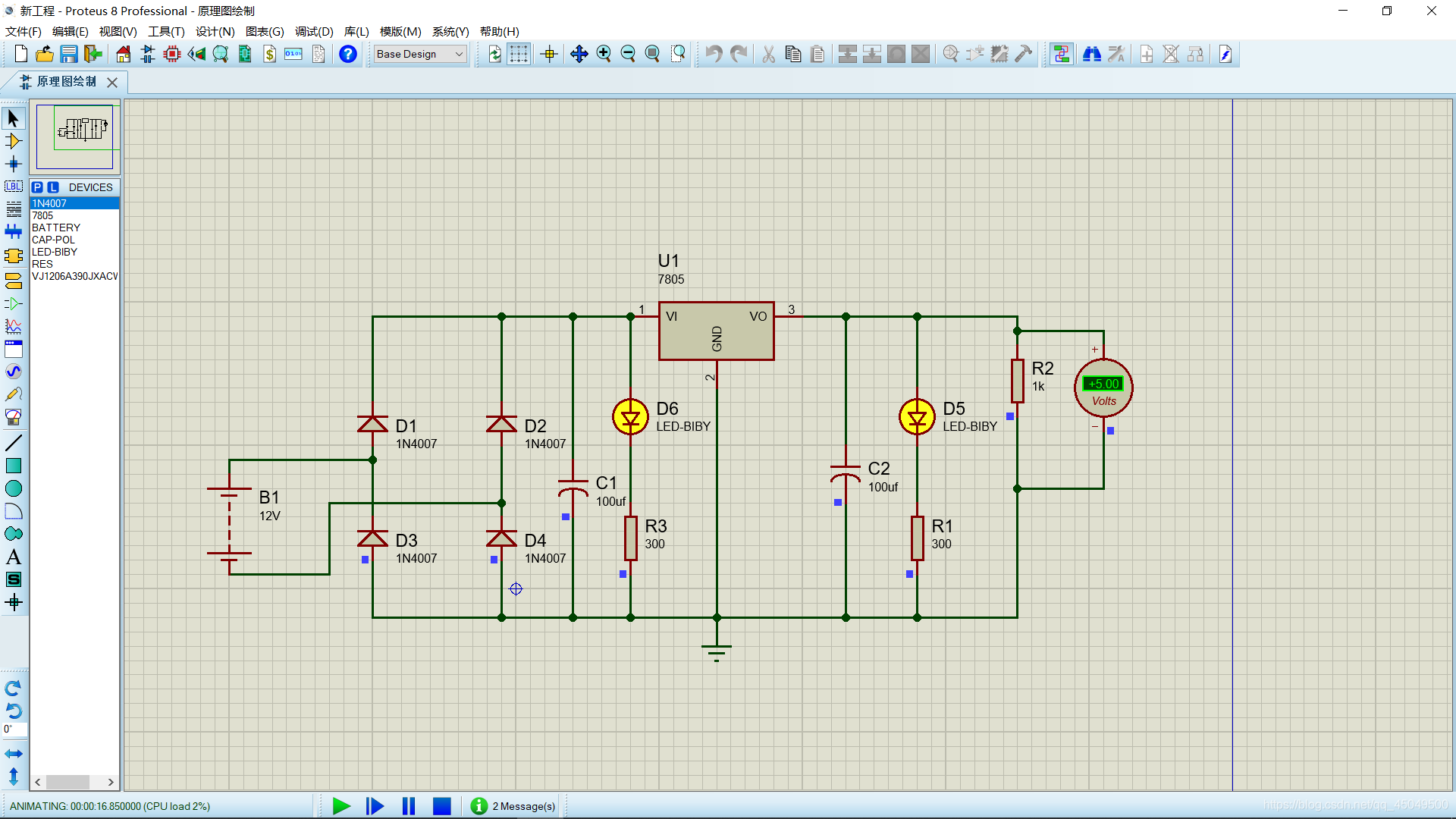Open the Base Design dropdown
Image resolution: width=1456 pixels, height=819 pixels.
419,54
